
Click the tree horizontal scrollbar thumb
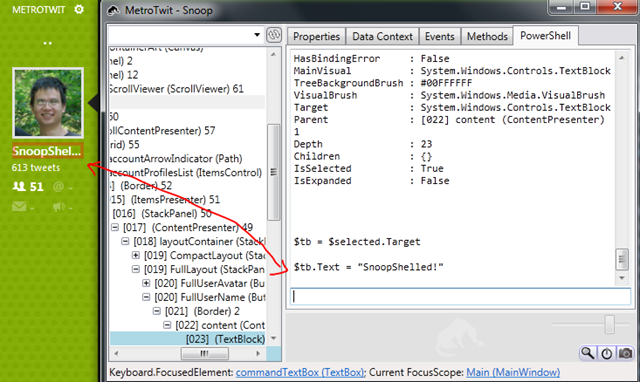coord(204,353)
